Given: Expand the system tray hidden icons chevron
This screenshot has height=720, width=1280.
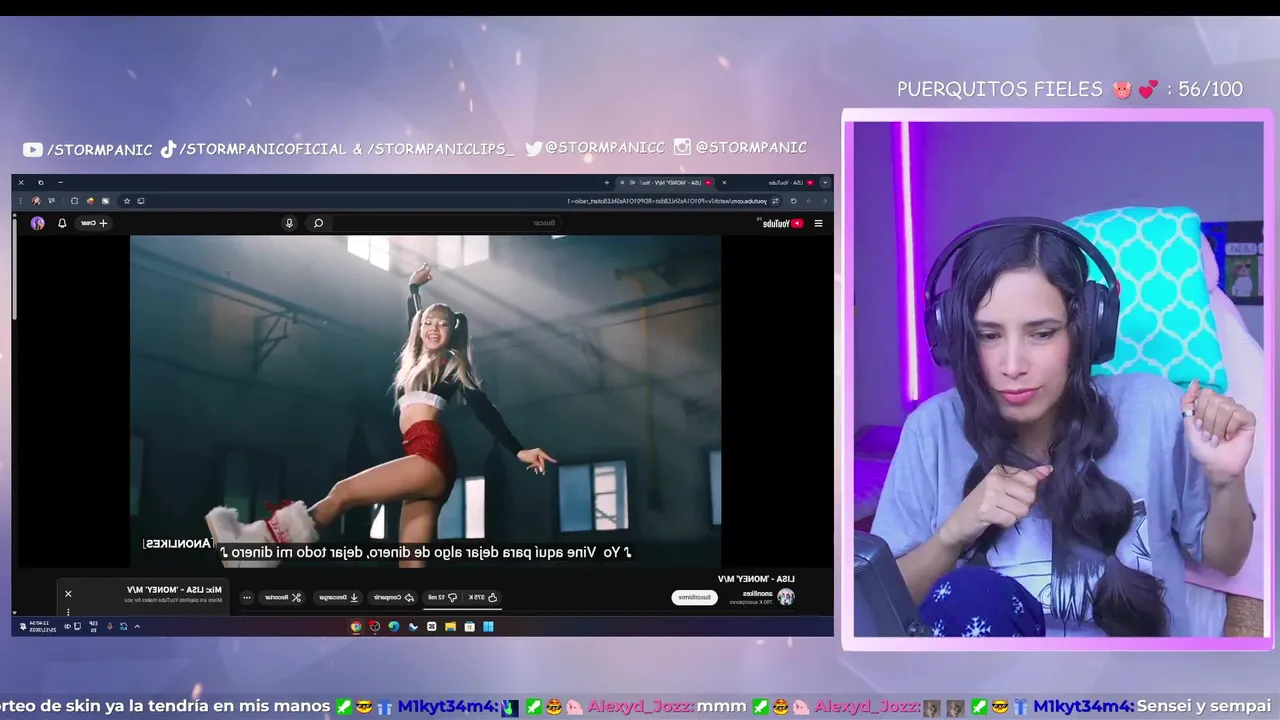Looking at the screenshot, I should tap(137, 626).
